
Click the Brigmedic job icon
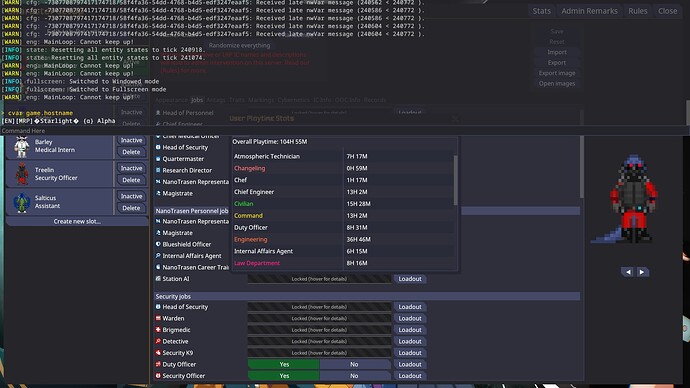pos(158,329)
